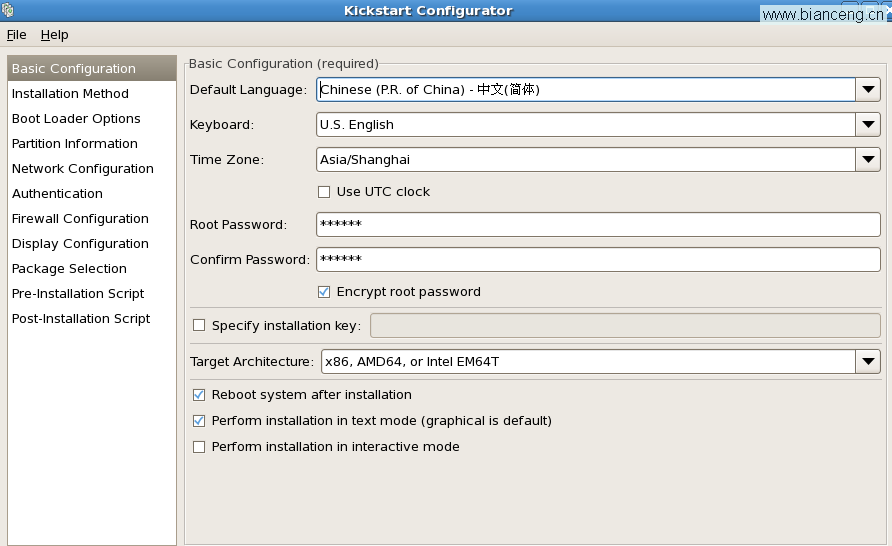Tick the Specify installation key checkbox

199,325
